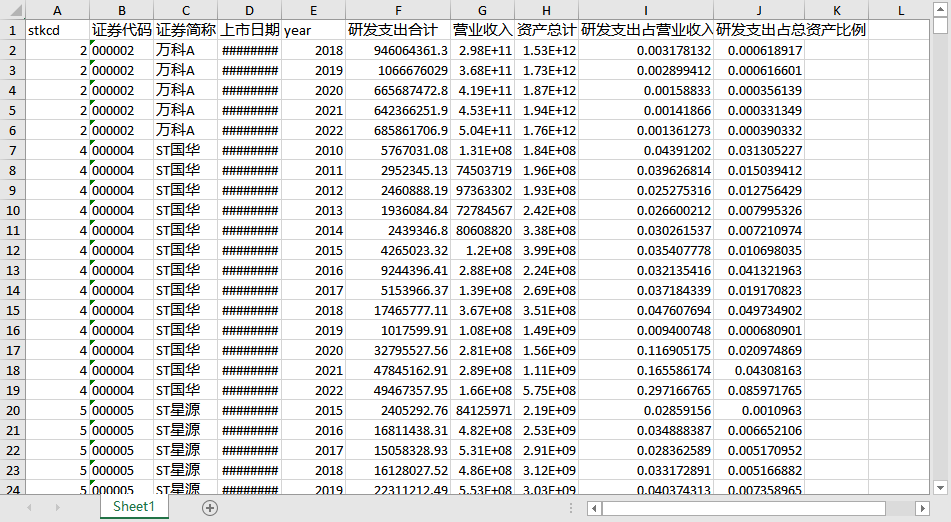Select column D header
This screenshot has width=951, height=522.
click(x=249, y=10)
